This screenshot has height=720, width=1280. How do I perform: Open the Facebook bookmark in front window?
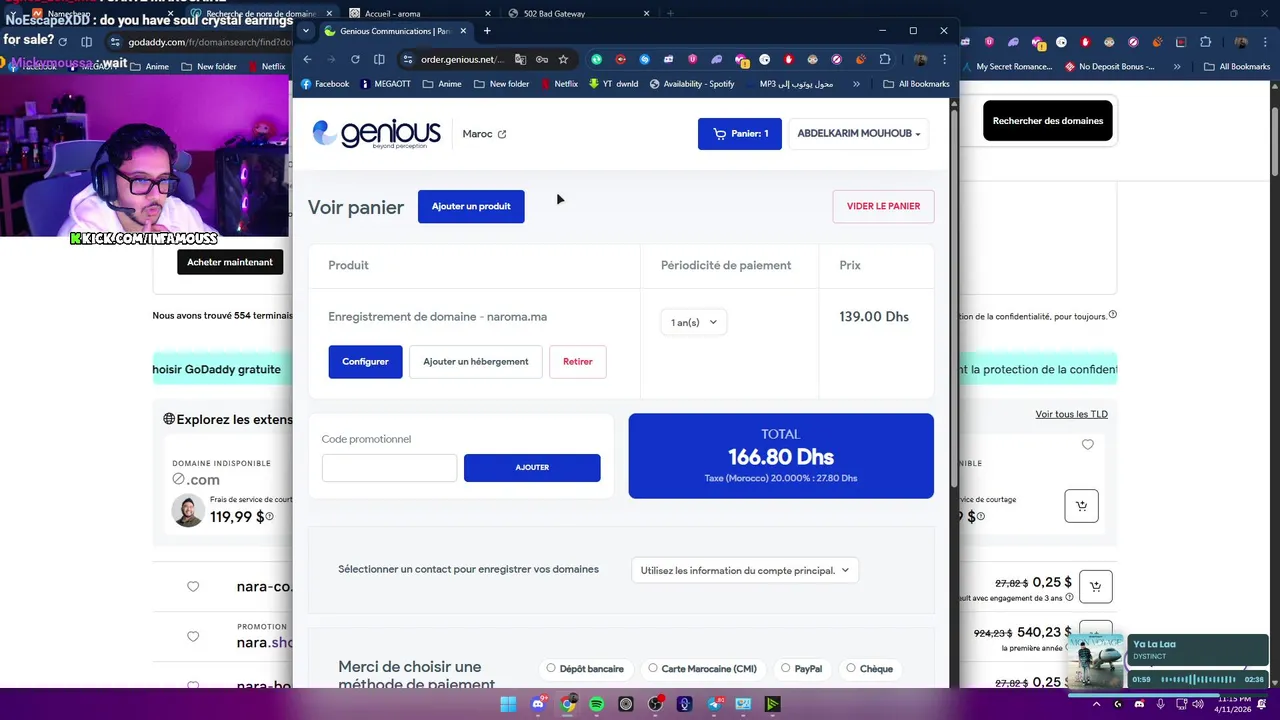(325, 84)
